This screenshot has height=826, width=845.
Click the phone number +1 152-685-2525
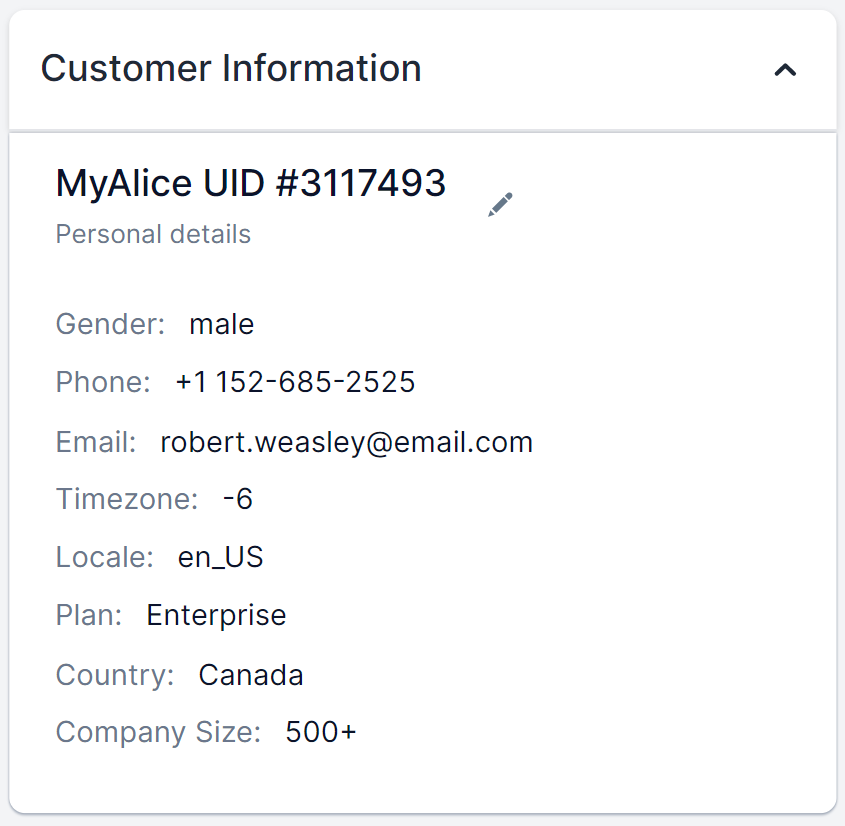pyautogui.click(x=295, y=382)
